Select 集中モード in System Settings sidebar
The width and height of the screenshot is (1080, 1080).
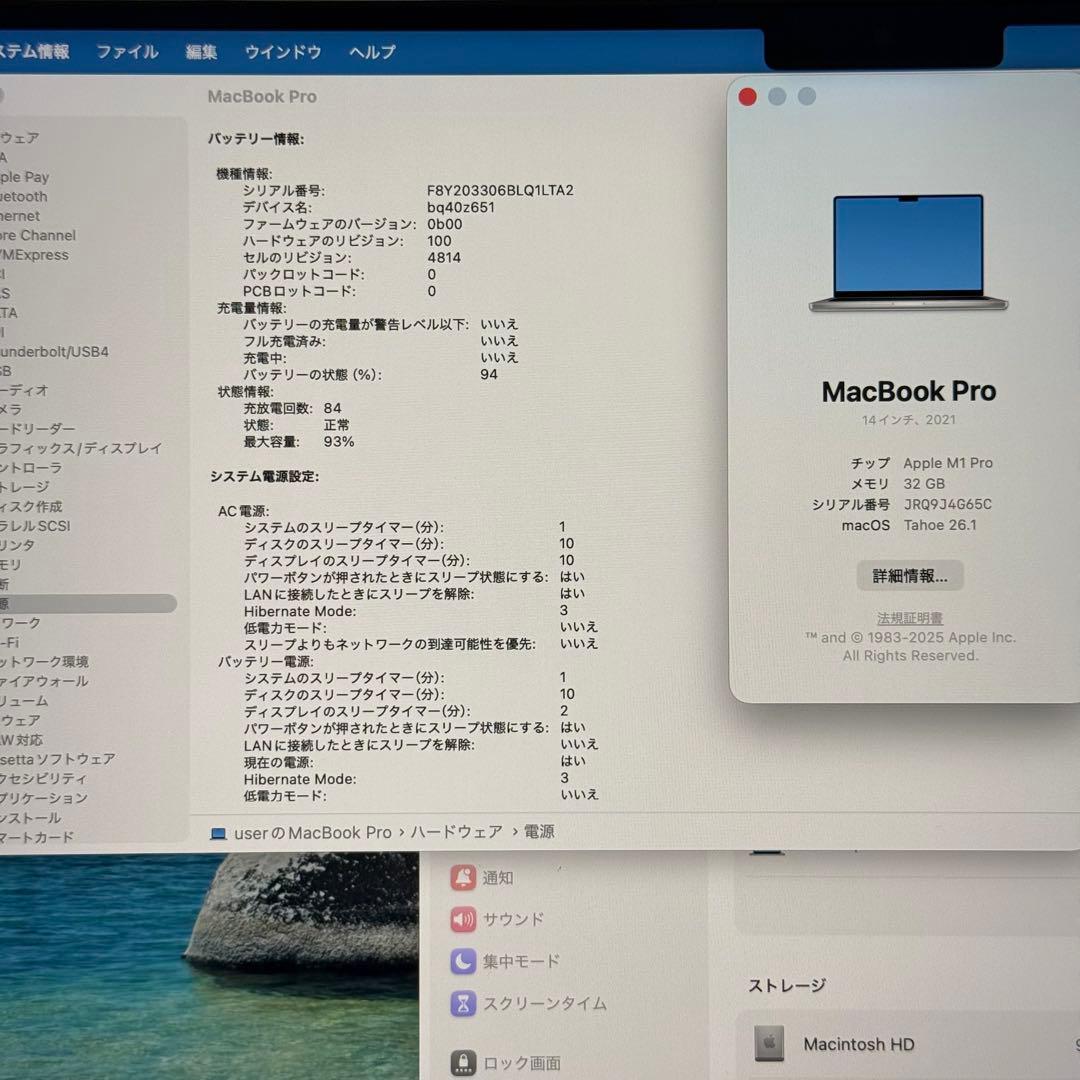(521, 961)
